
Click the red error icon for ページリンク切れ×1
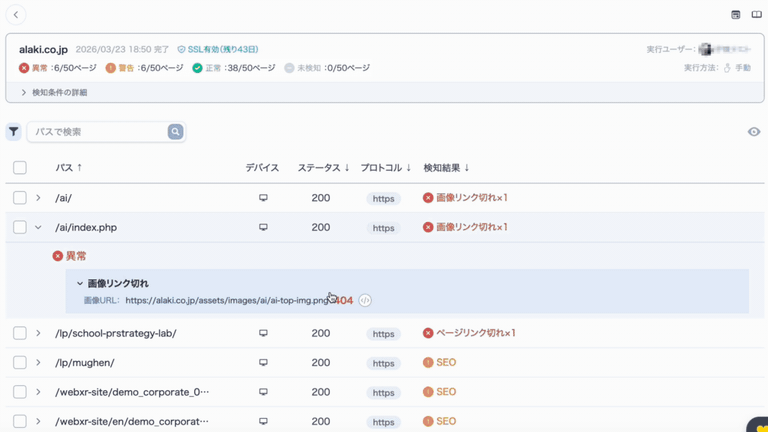(x=428, y=333)
